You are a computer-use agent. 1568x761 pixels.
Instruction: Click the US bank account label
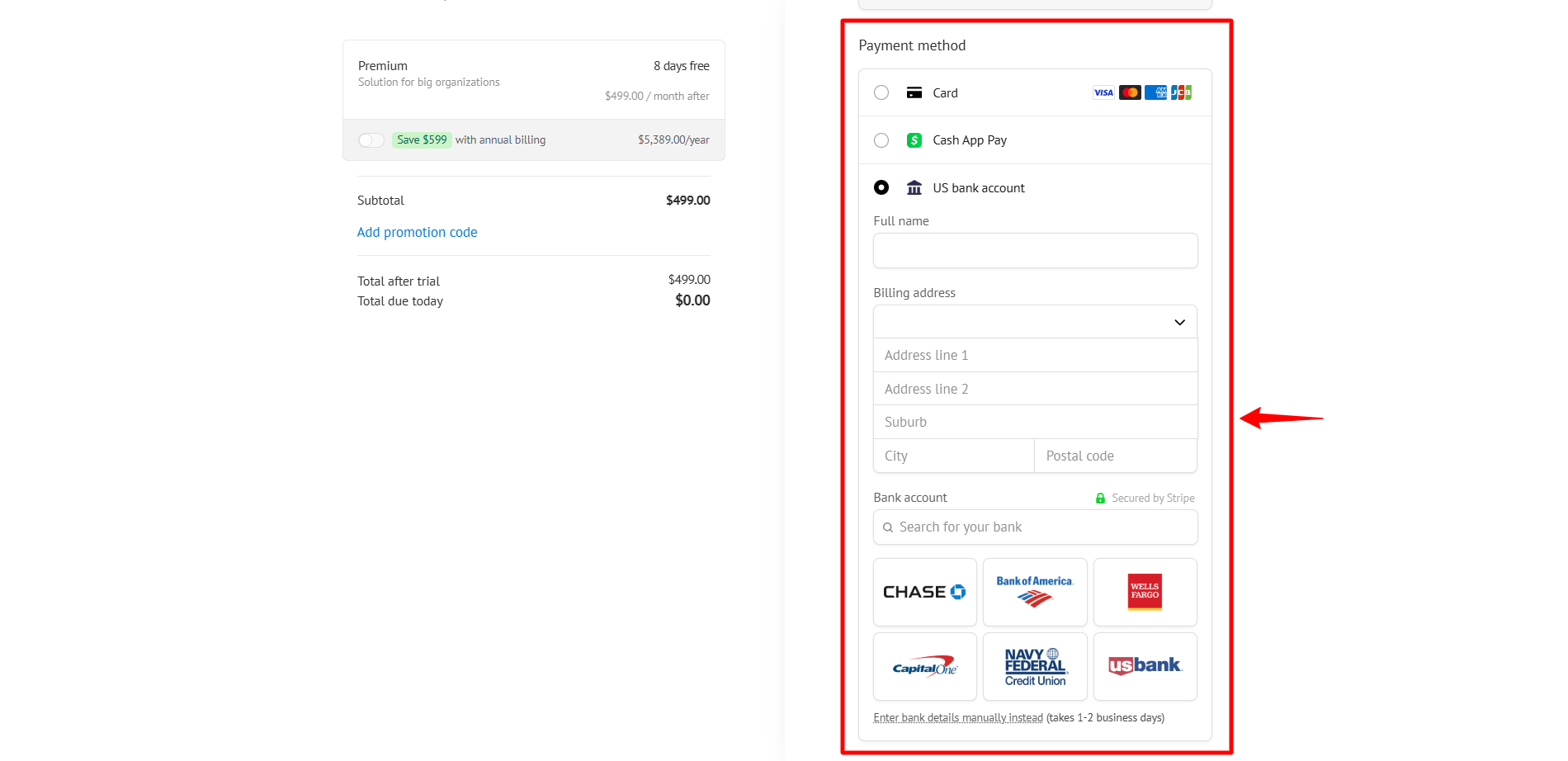(x=979, y=188)
